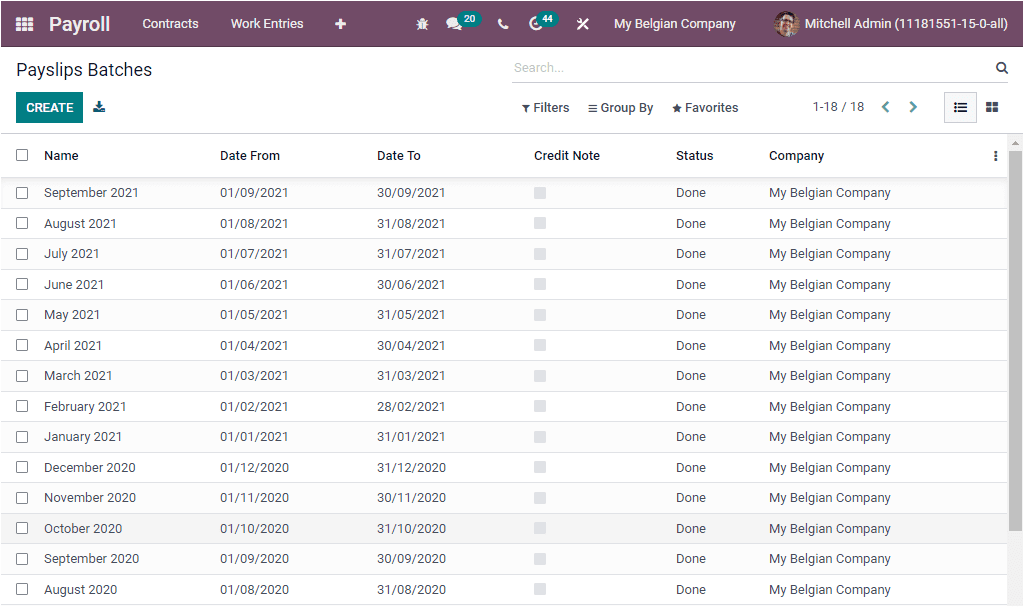Tick the select-all checkbox in header
This screenshot has width=1024, height=607.
[x=22, y=156]
